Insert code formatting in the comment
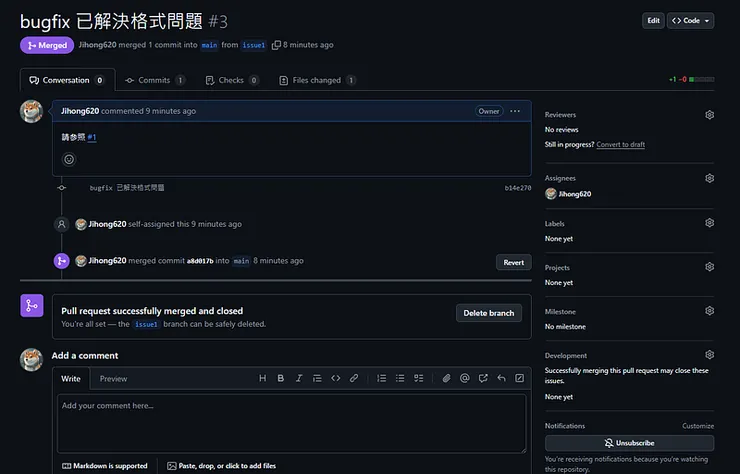This screenshot has width=740, height=474. 336,378
